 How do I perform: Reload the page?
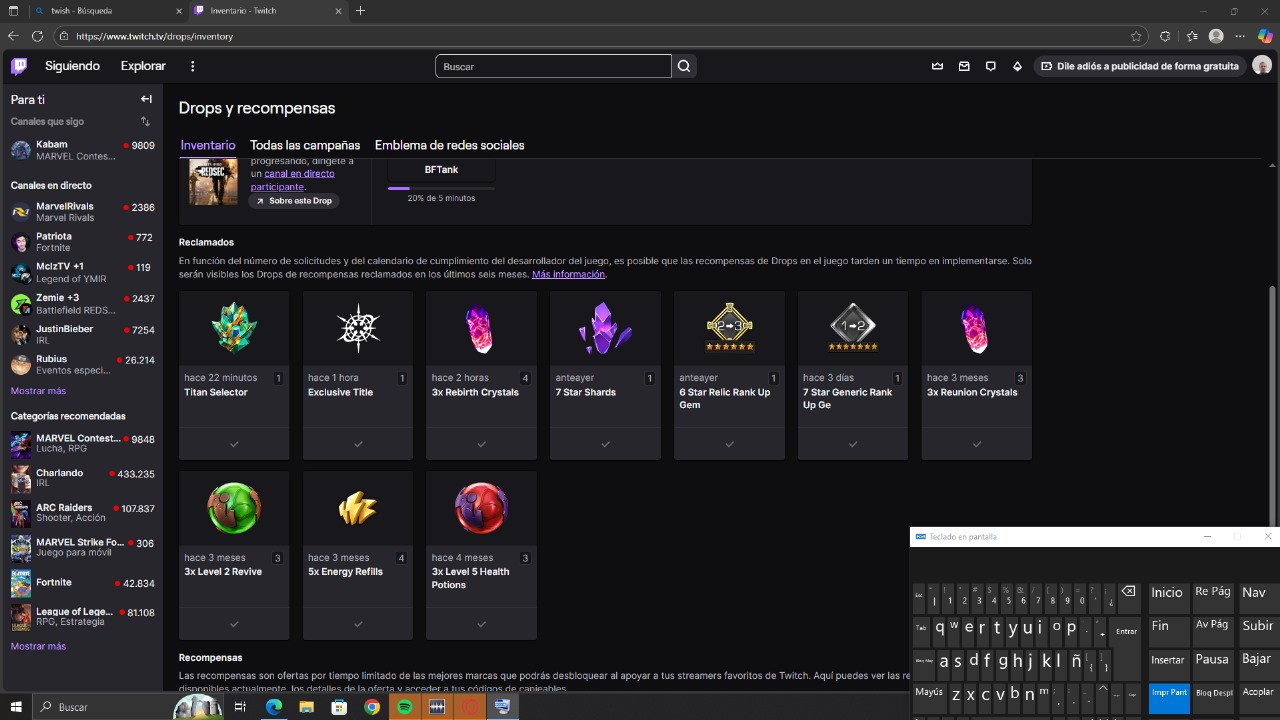37,36
